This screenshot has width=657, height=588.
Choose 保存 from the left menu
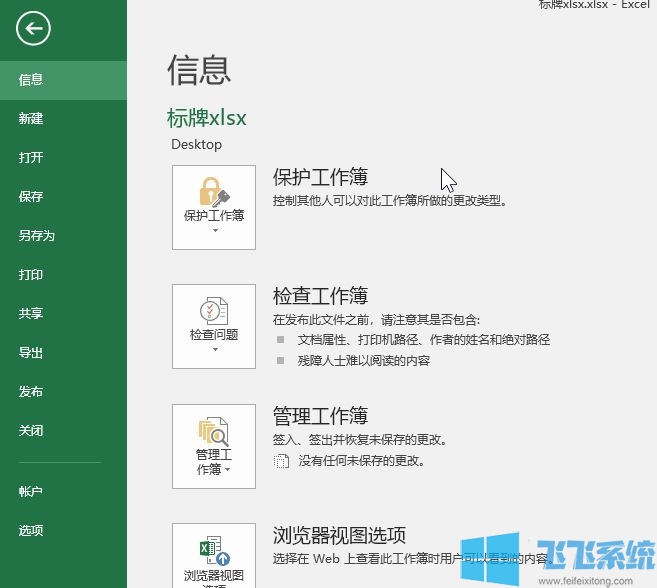click(x=31, y=197)
